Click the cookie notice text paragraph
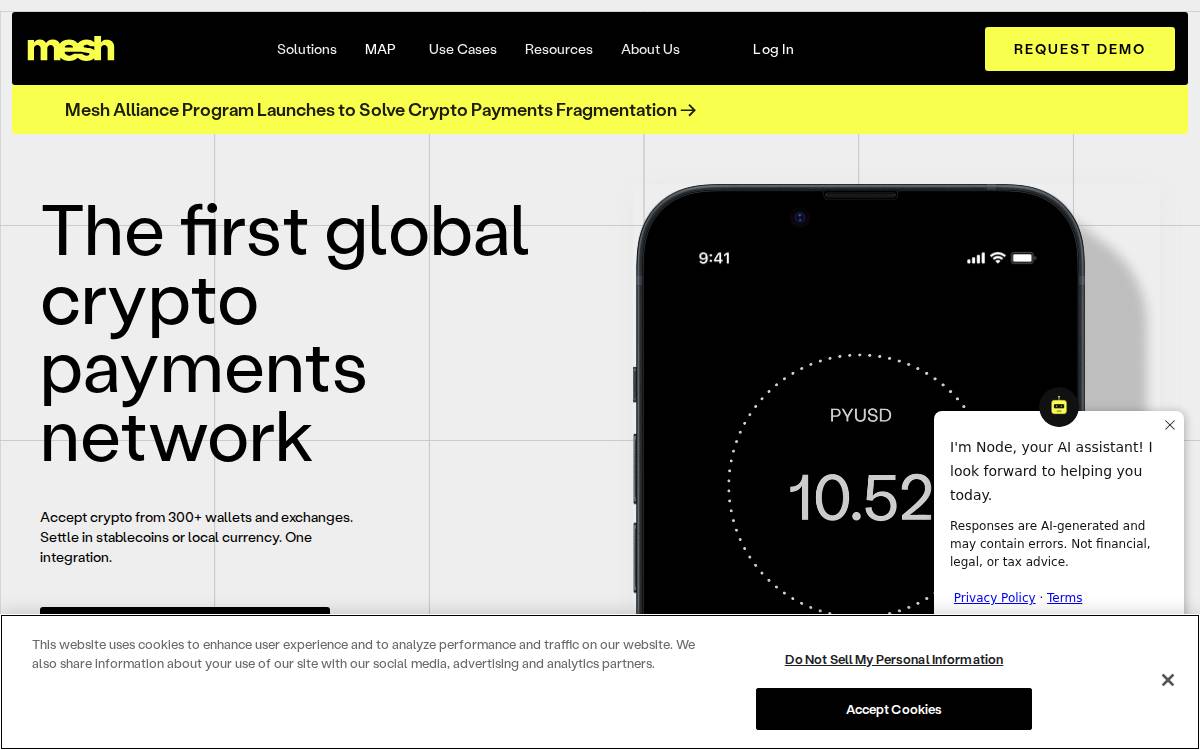This screenshot has width=1200, height=750. coord(363,654)
